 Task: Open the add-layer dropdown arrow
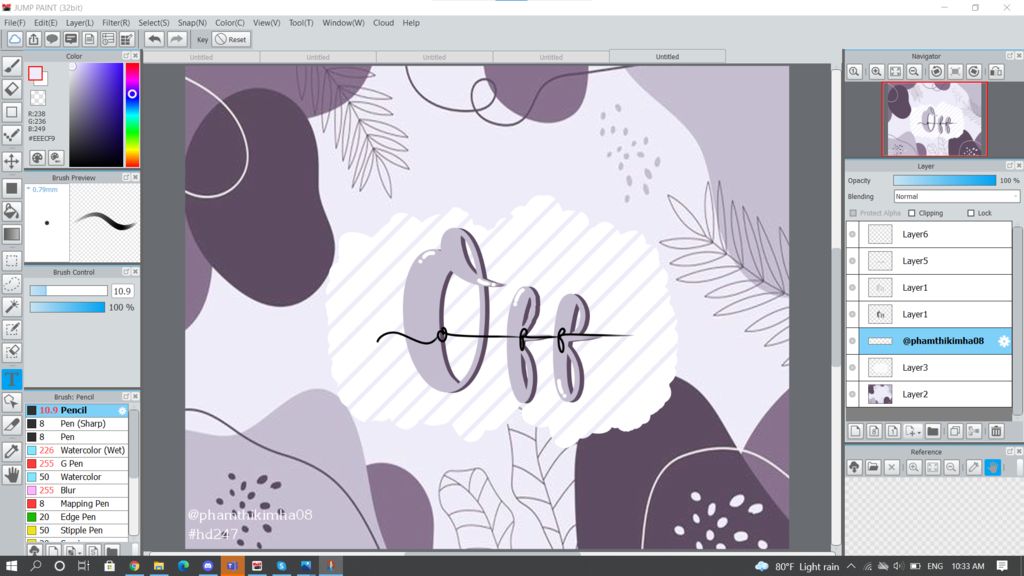pyautogui.click(x=919, y=432)
